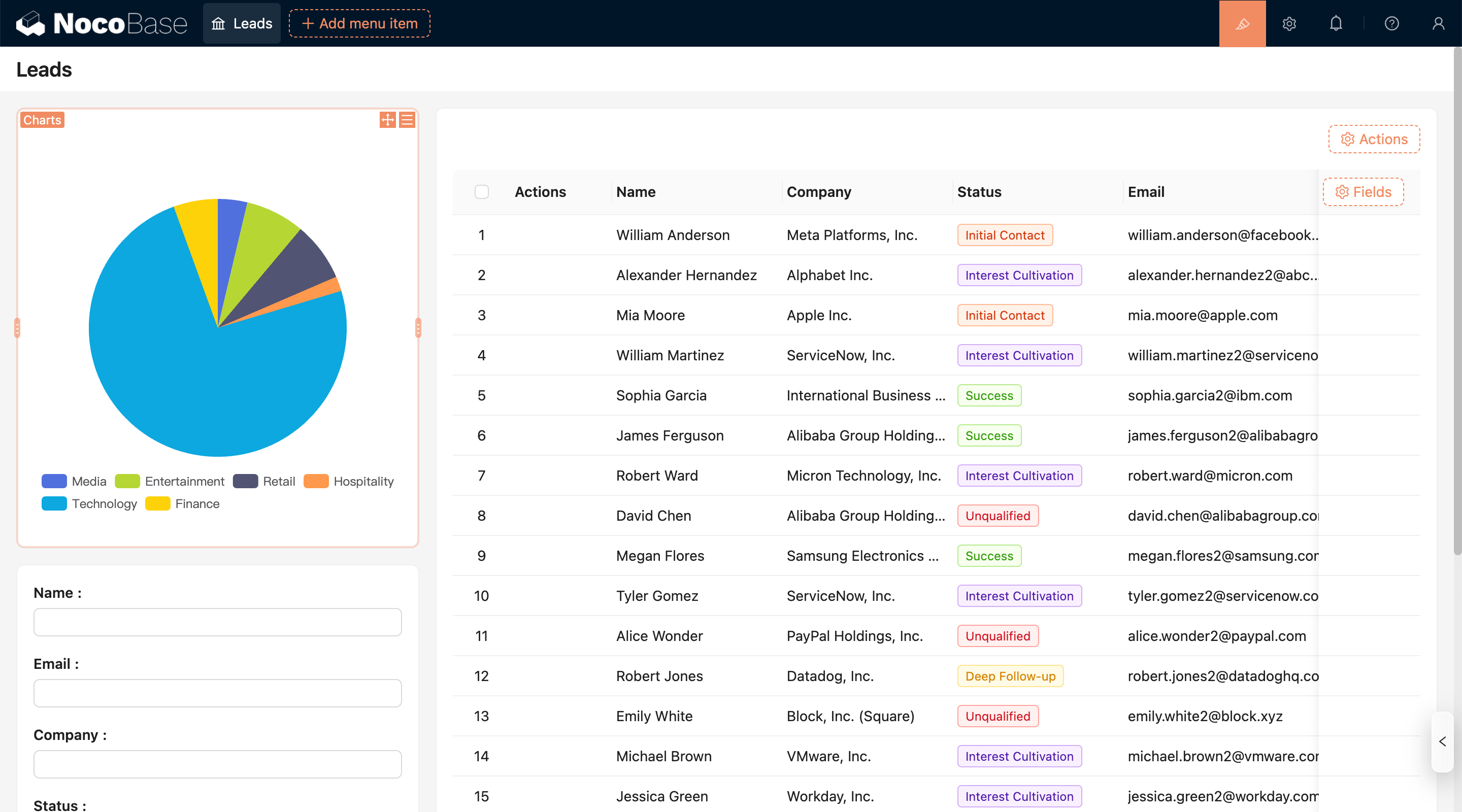Click Add menu item
Image resolution: width=1462 pixels, height=812 pixels.
[x=359, y=23]
